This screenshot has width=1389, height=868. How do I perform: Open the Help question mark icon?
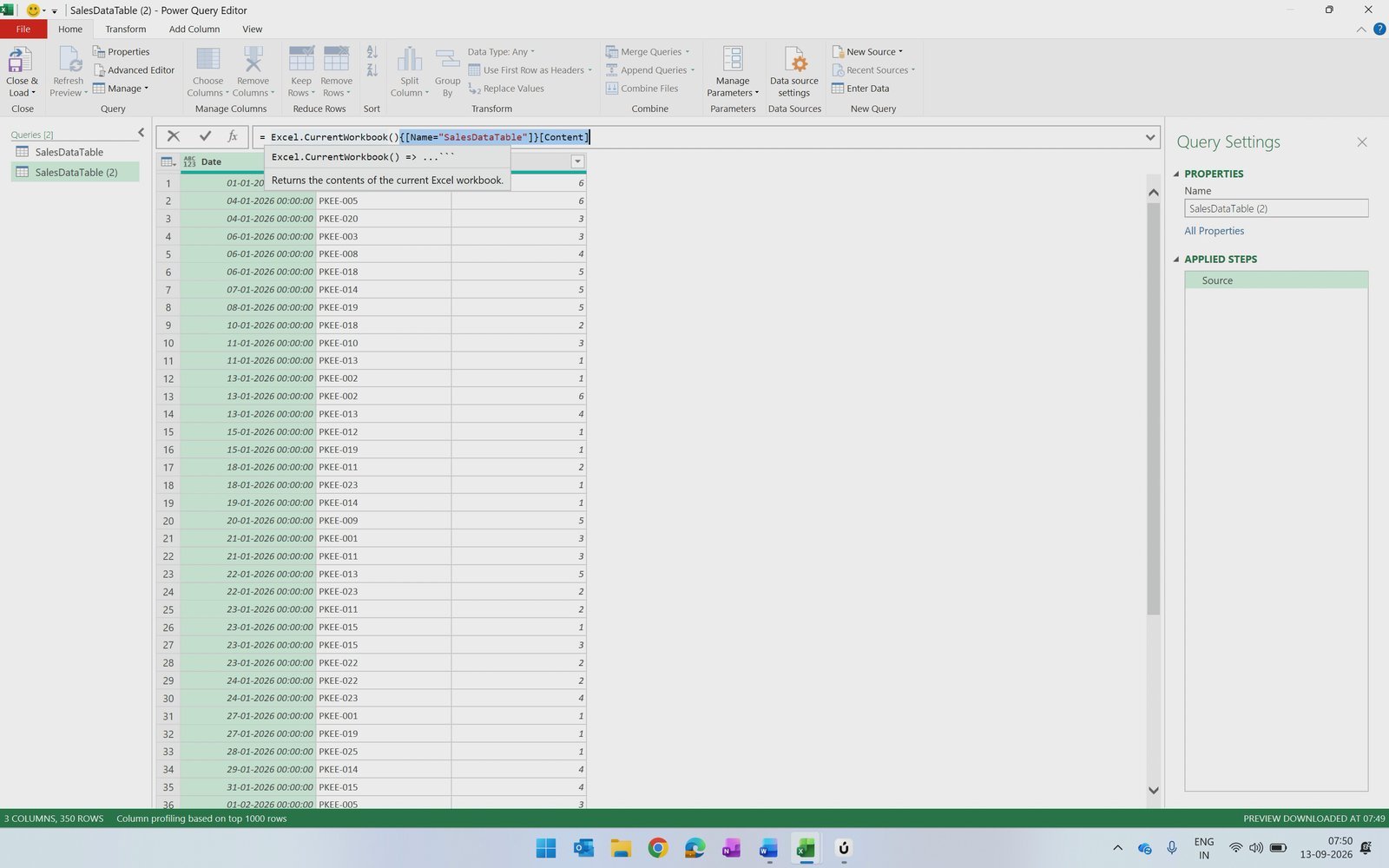coord(1379,30)
